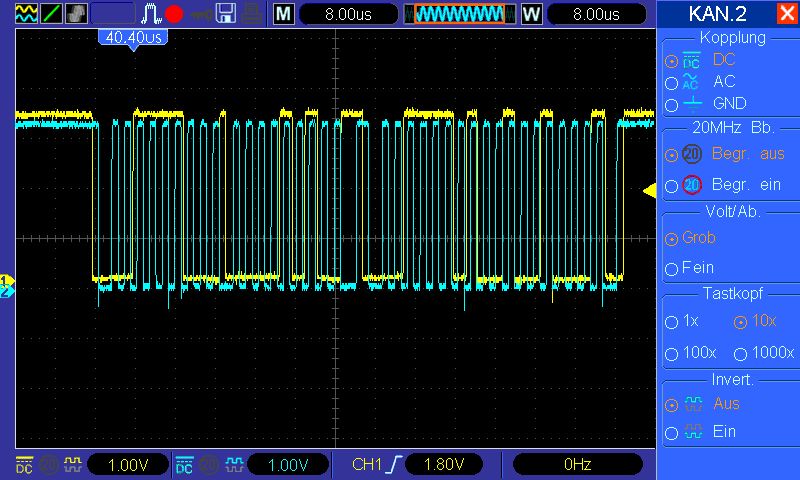Click the yellow CH1 DC coupling icon

point(25,464)
